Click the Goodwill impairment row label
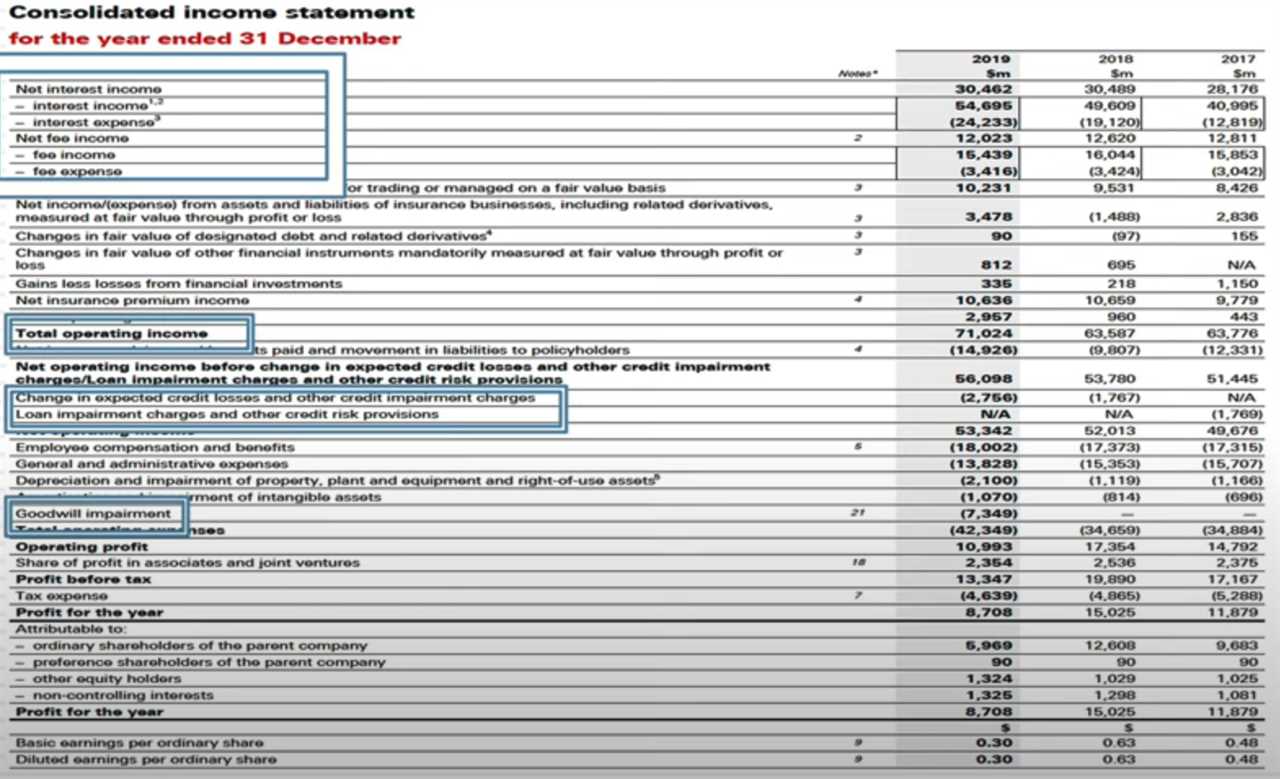 click(x=93, y=513)
